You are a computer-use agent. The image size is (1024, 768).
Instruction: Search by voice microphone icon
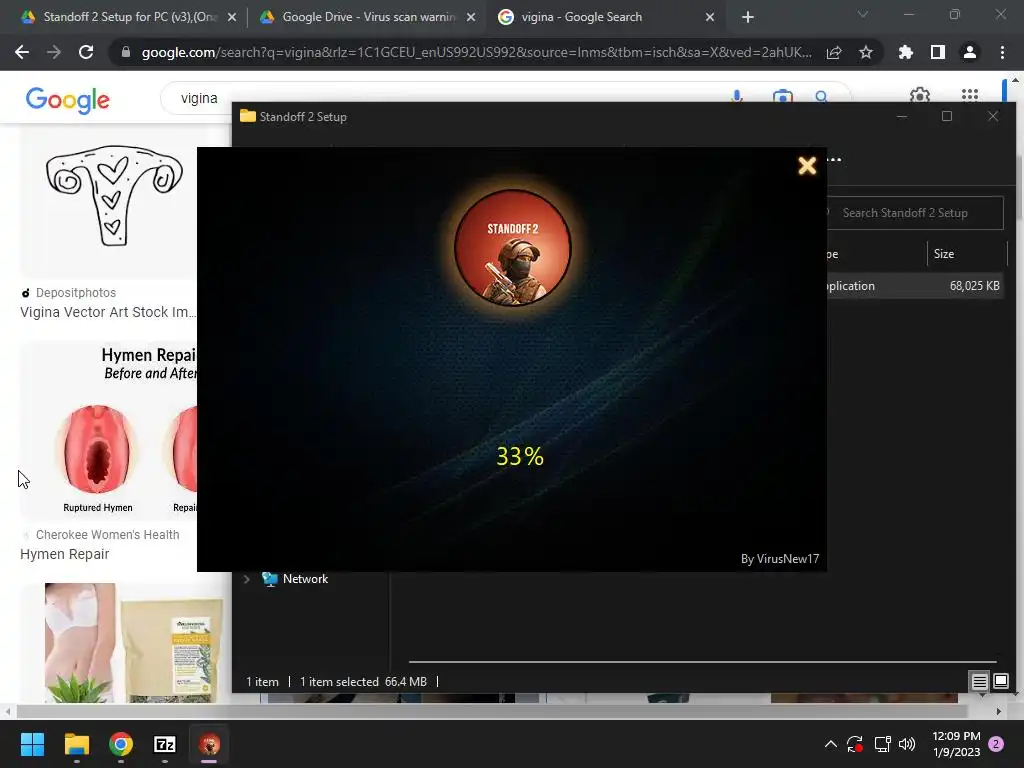pyautogui.click(x=737, y=97)
